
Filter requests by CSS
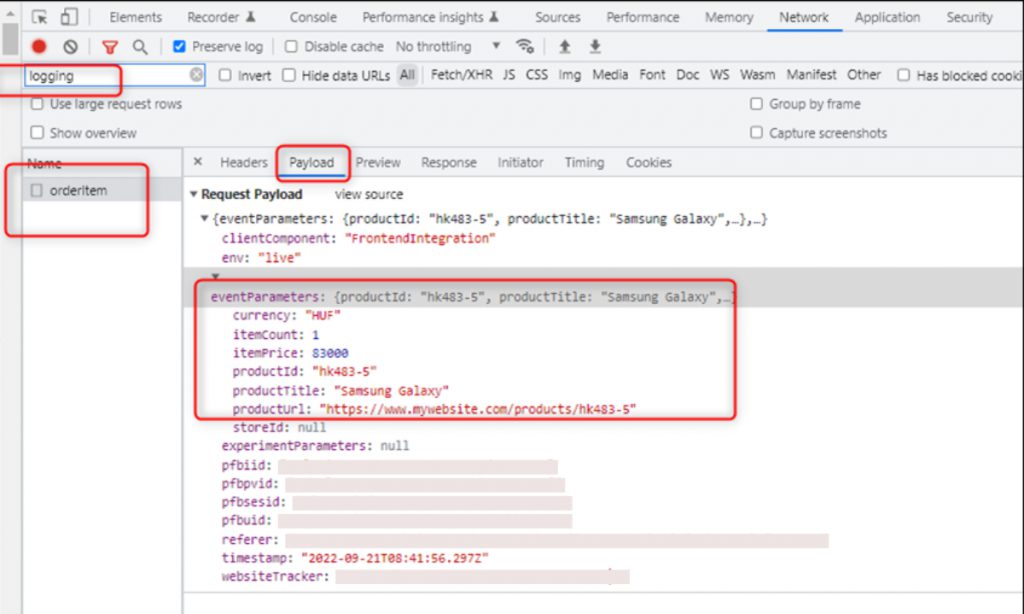point(537,75)
